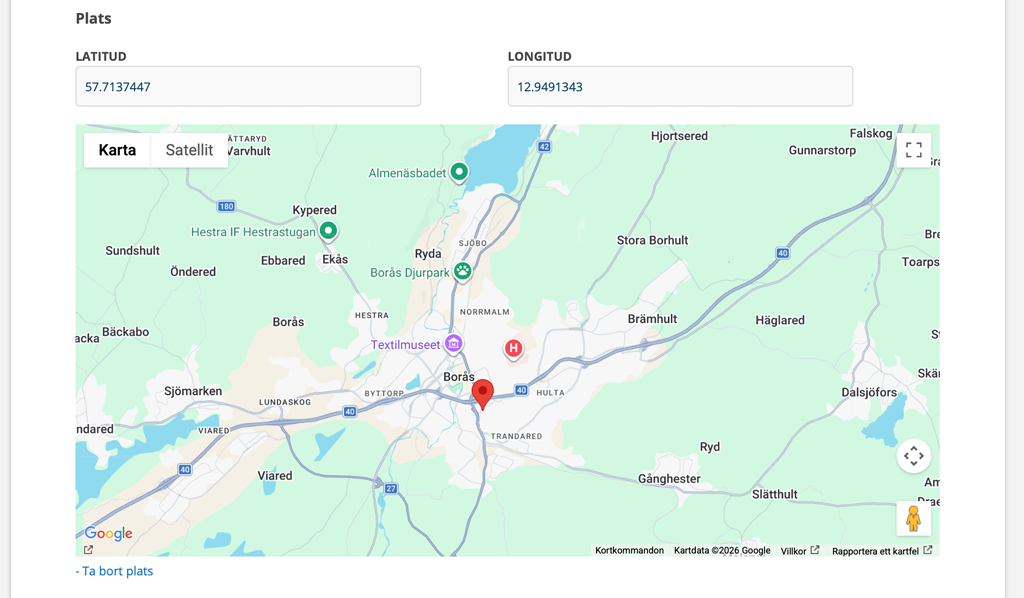
Task: Open map in new window icon
Action: point(88,550)
